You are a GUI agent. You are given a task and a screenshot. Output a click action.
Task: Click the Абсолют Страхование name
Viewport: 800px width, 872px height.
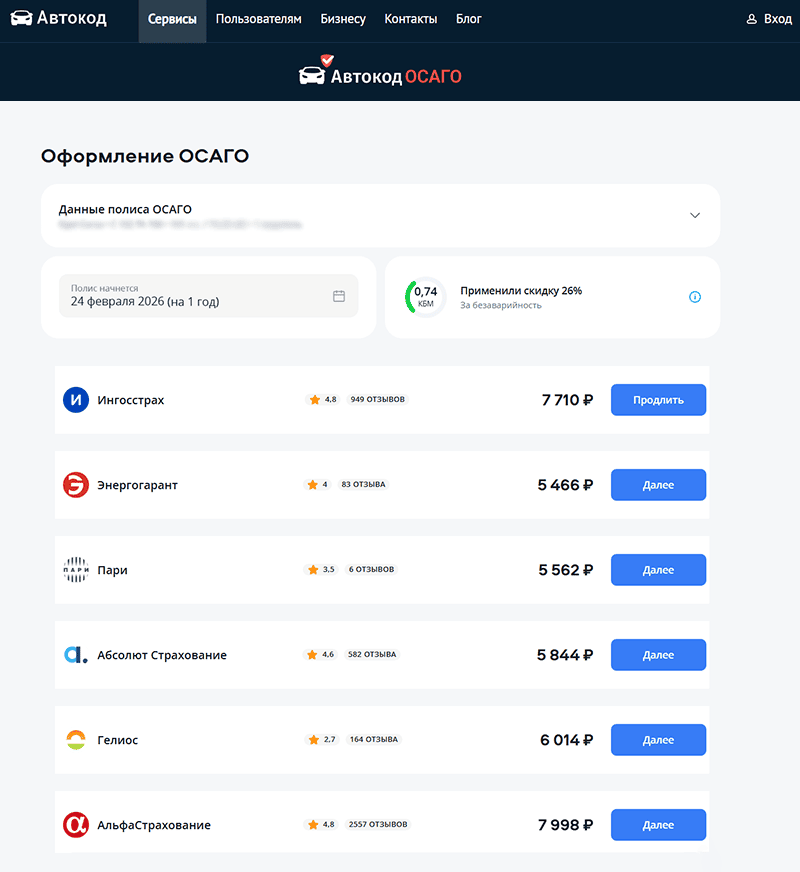click(162, 656)
